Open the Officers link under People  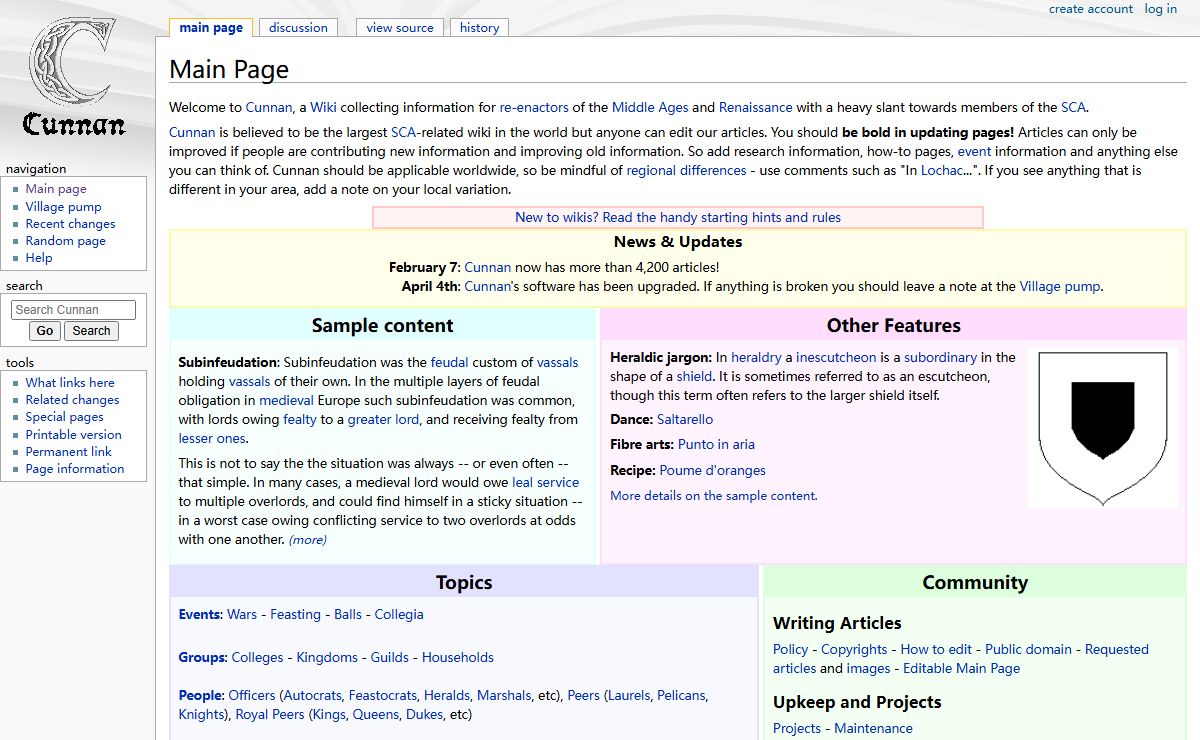[252, 696]
